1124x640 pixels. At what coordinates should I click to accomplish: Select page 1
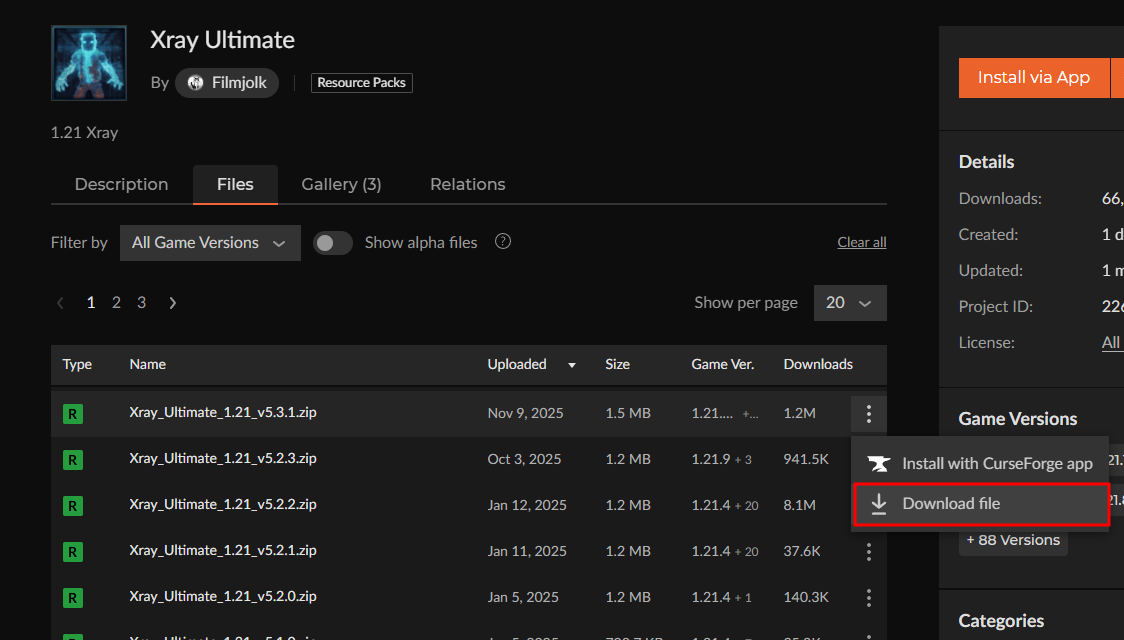91,303
